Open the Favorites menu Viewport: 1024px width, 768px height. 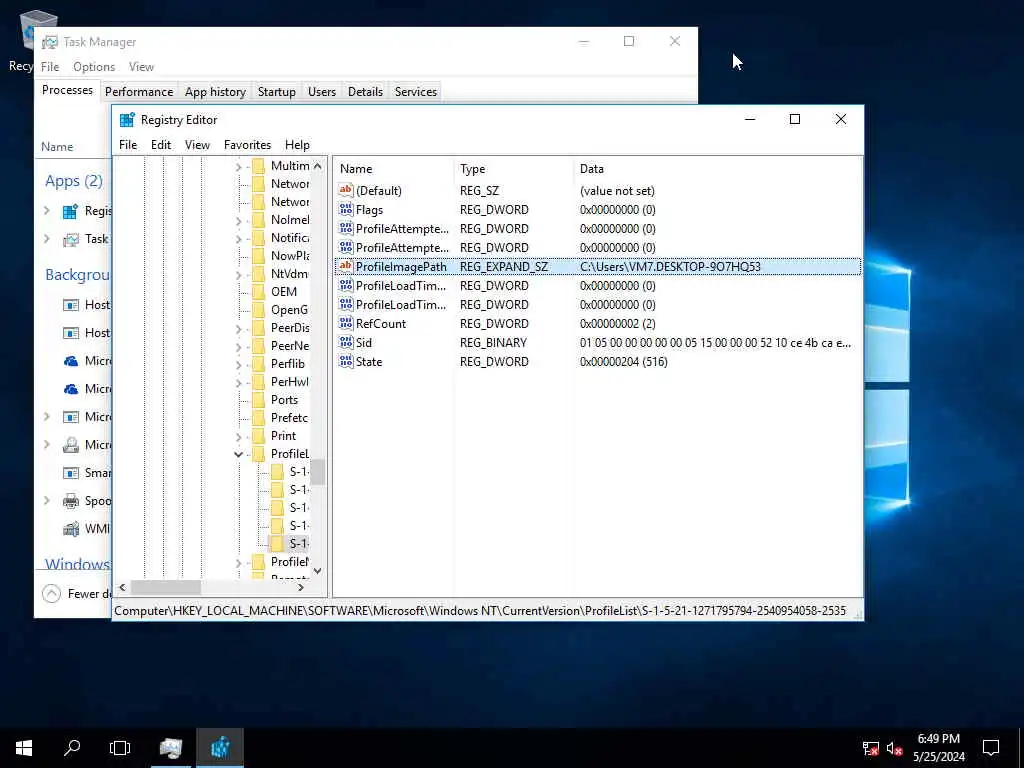[x=248, y=145]
